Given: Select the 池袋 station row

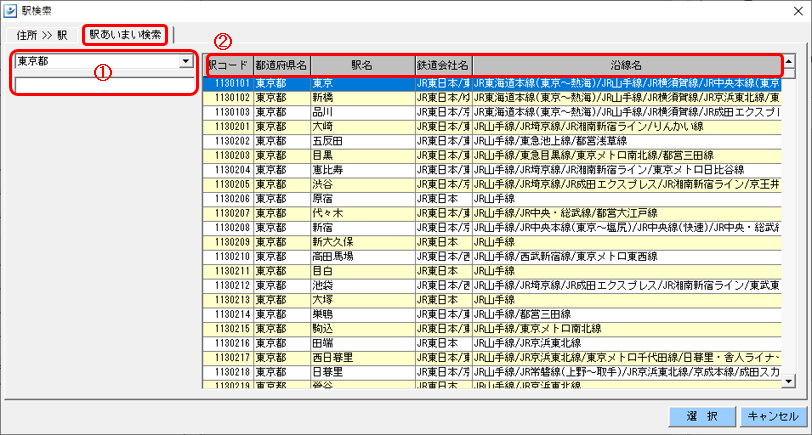Looking at the screenshot, I should pos(491,285).
